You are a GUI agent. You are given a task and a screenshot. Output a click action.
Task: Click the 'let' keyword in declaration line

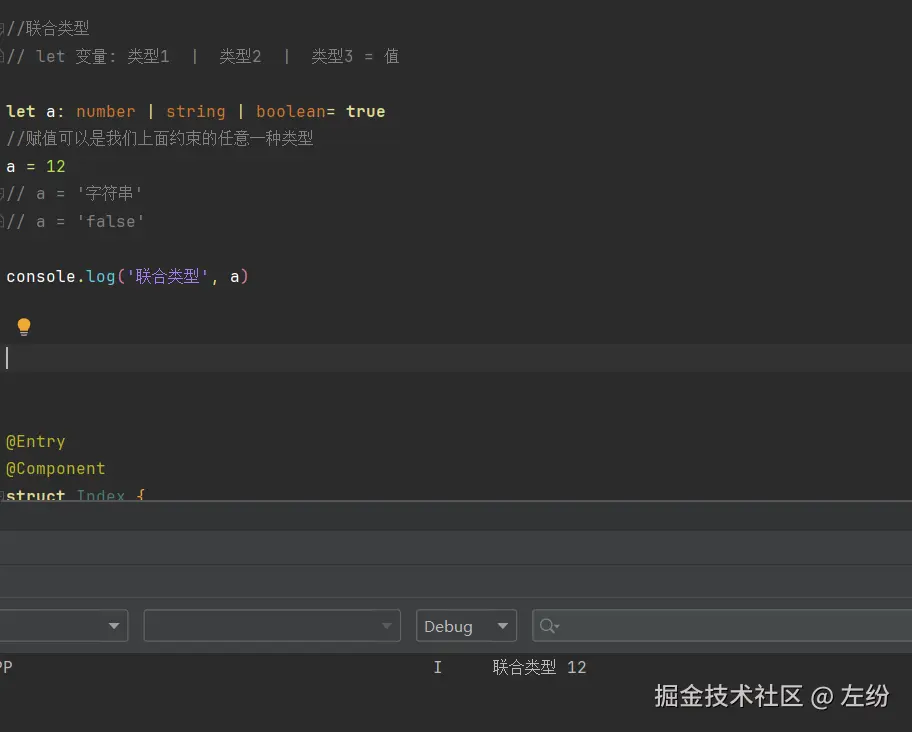coord(21,111)
